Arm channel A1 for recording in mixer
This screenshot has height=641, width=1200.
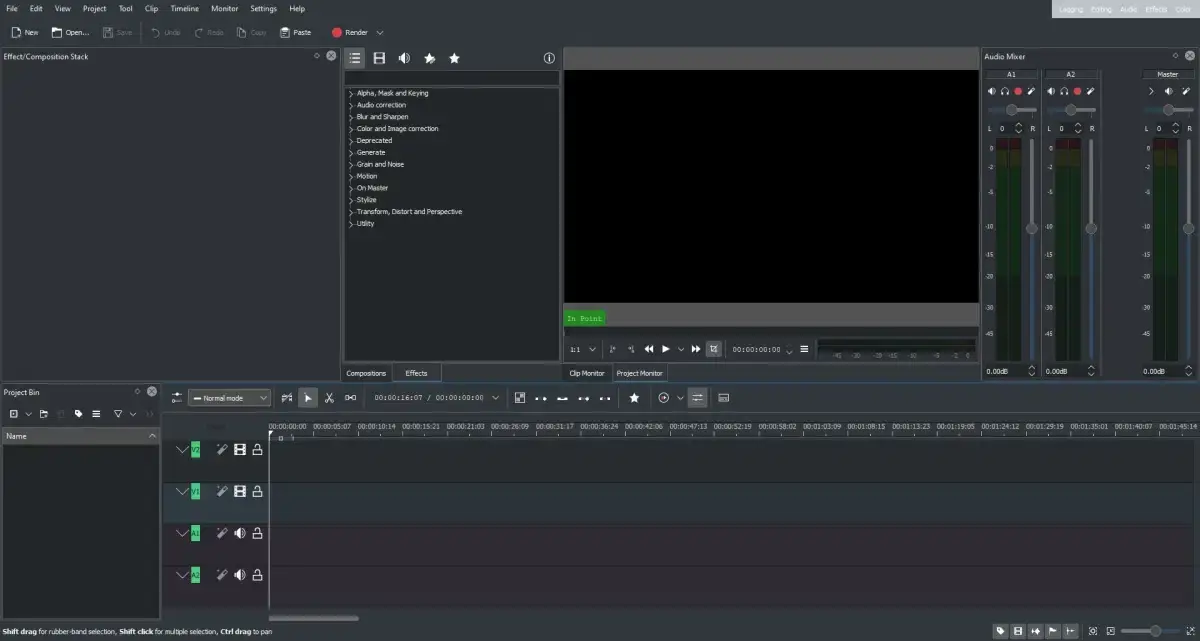[x=1018, y=90]
